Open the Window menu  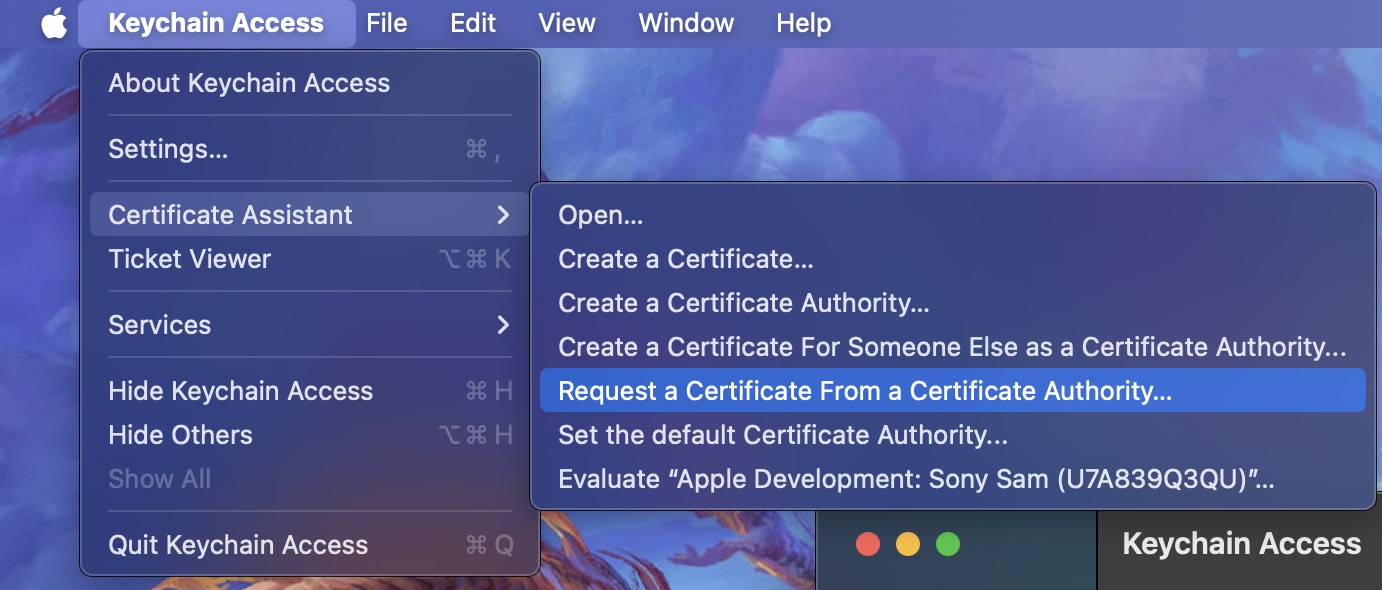[x=686, y=23]
